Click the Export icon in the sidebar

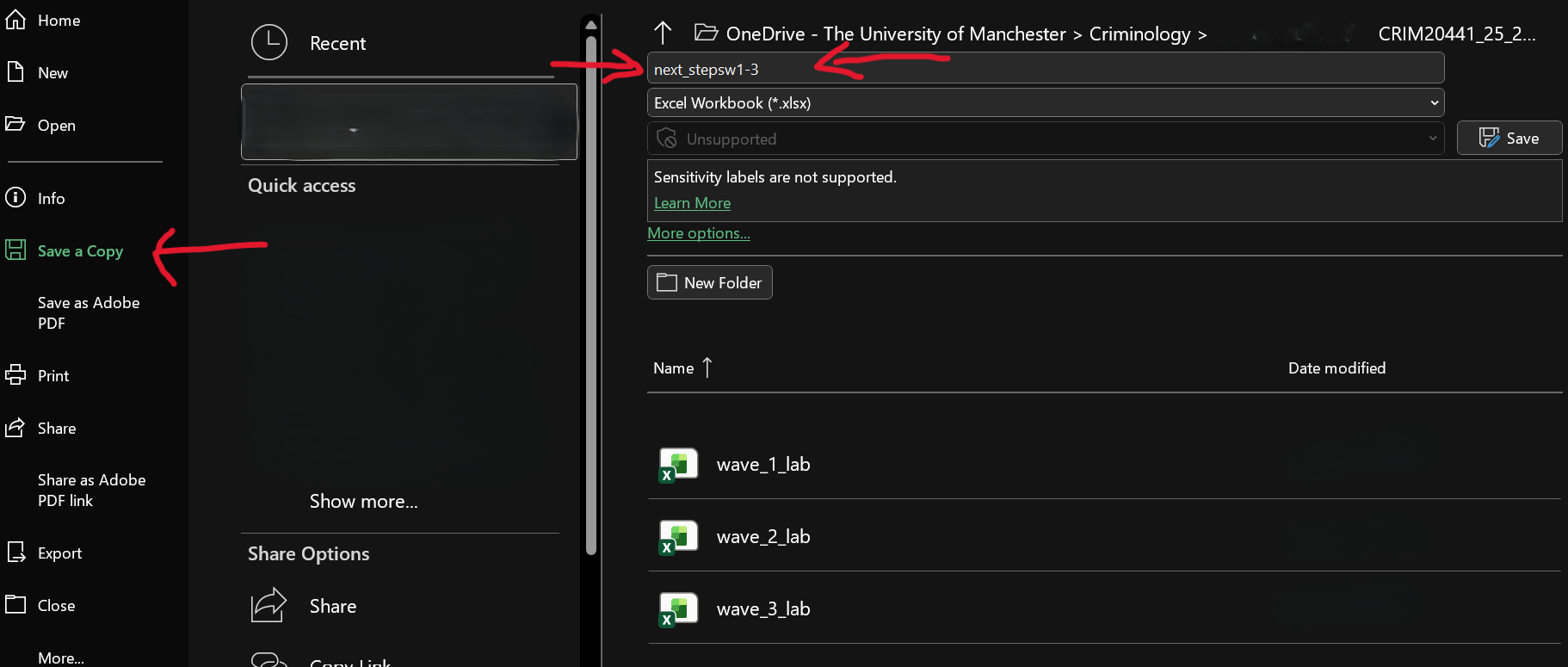click(15, 553)
